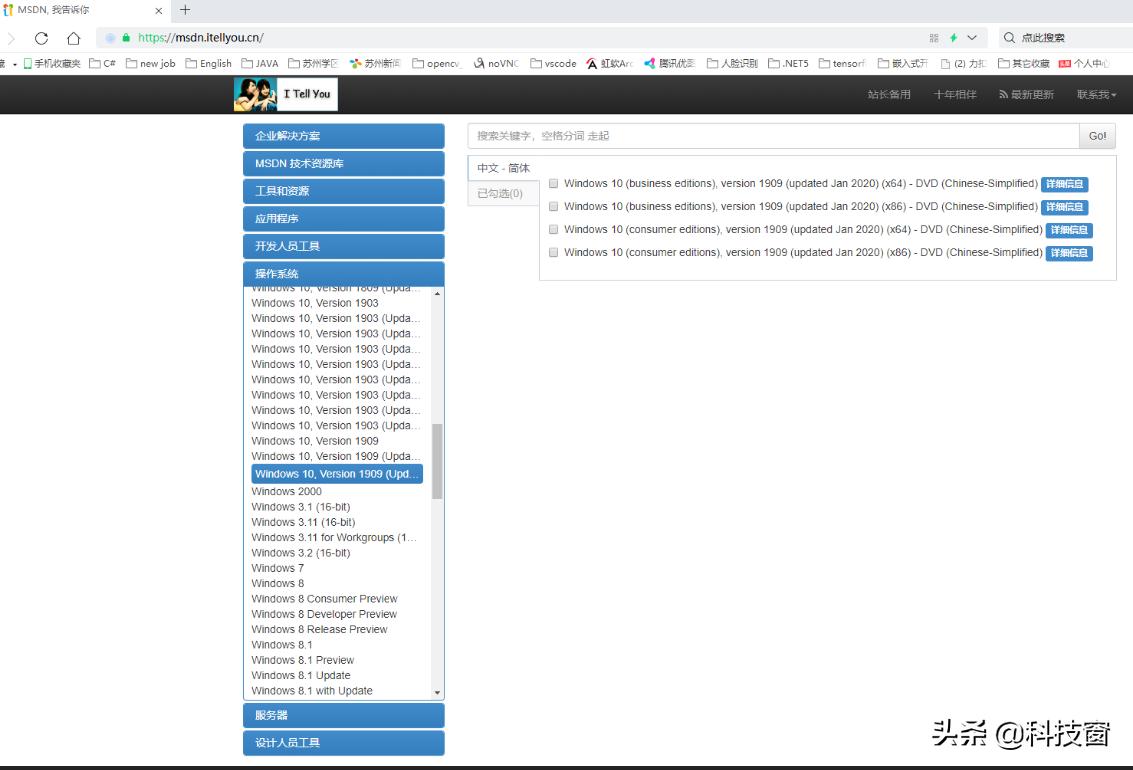Show 详细信息 for consumer editions x64
The width and height of the screenshot is (1133, 770).
tap(1069, 230)
